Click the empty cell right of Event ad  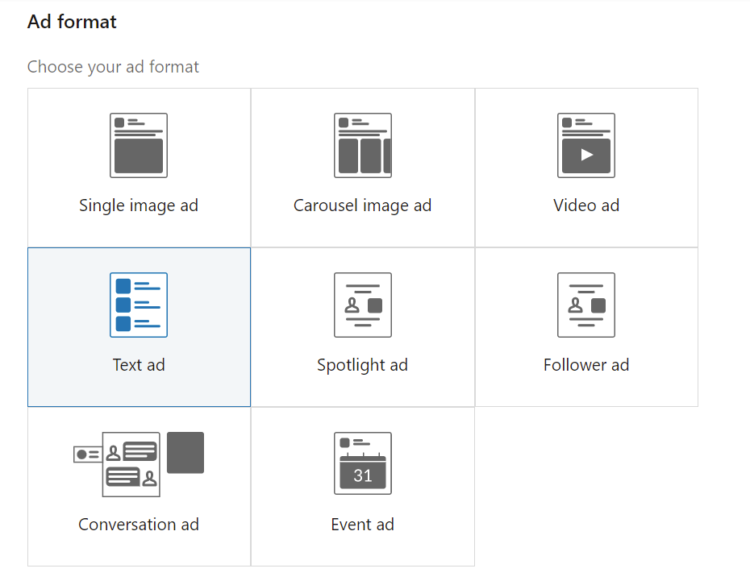point(586,487)
